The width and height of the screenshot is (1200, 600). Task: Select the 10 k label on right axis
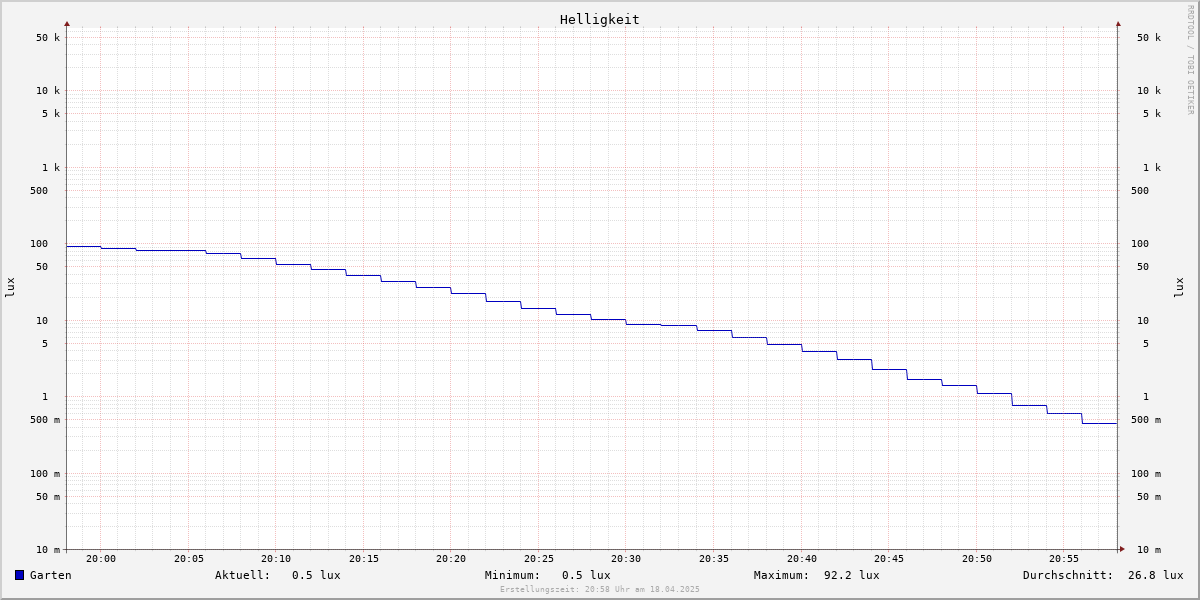point(1149,91)
